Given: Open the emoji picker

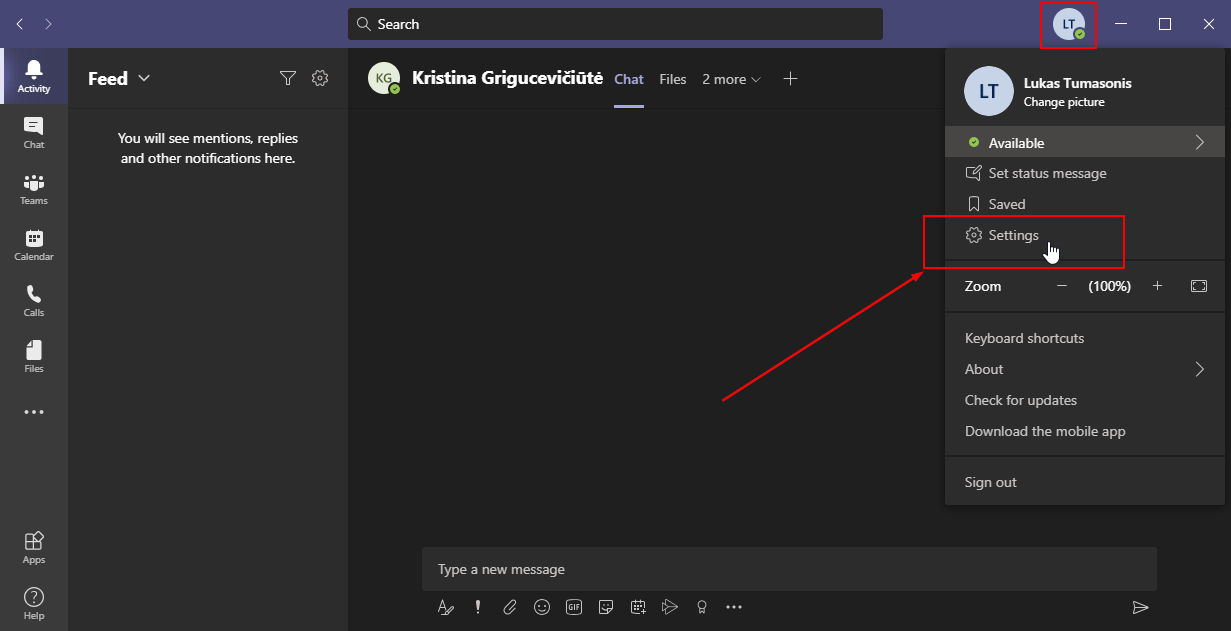Looking at the screenshot, I should coord(542,607).
